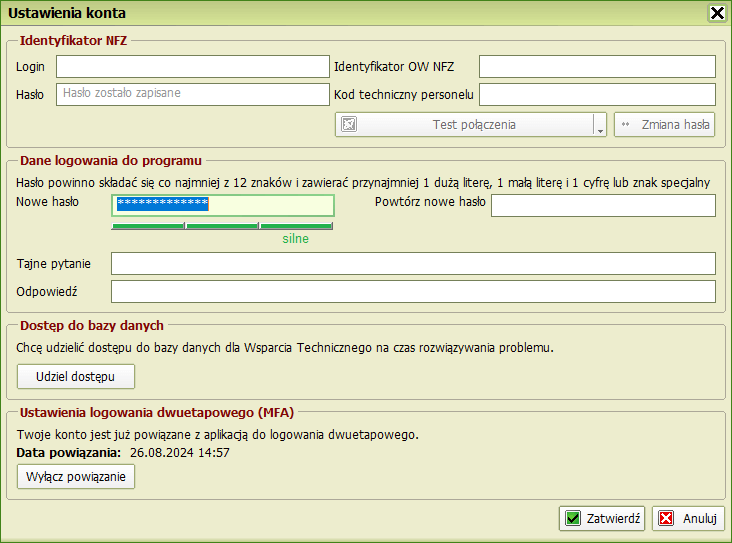Click the arrows icon on Zmiana hasła

[626, 125]
